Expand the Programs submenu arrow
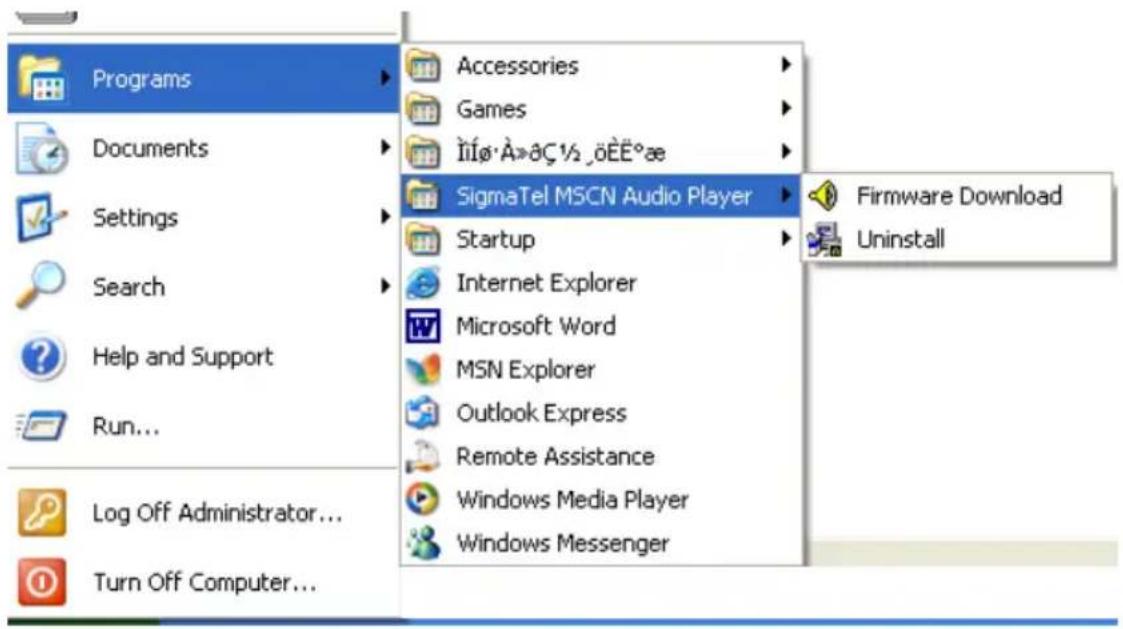The height and width of the screenshot is (629, 1123). (385, 78)
